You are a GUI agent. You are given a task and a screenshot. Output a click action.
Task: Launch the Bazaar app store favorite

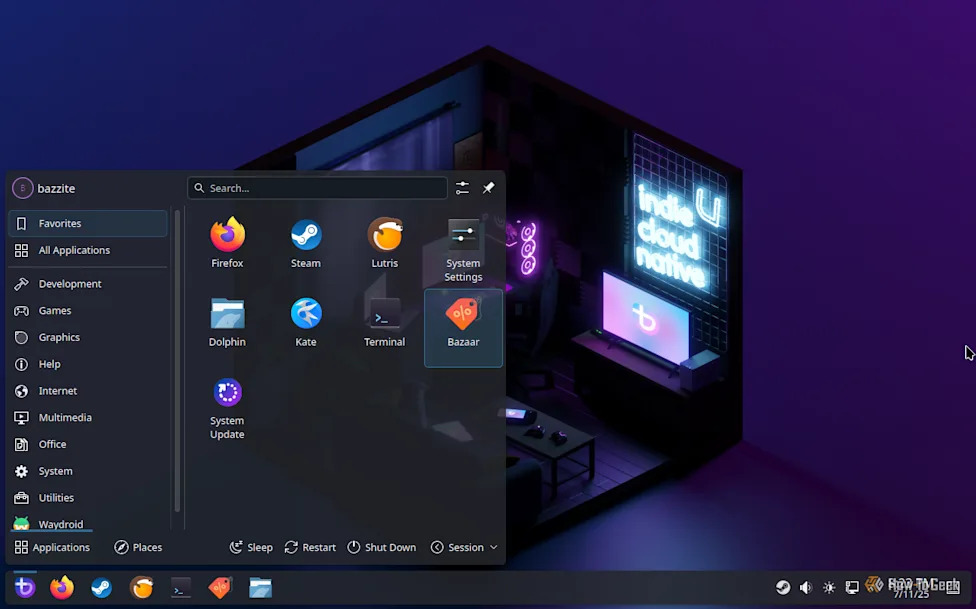tap(463, 328)
